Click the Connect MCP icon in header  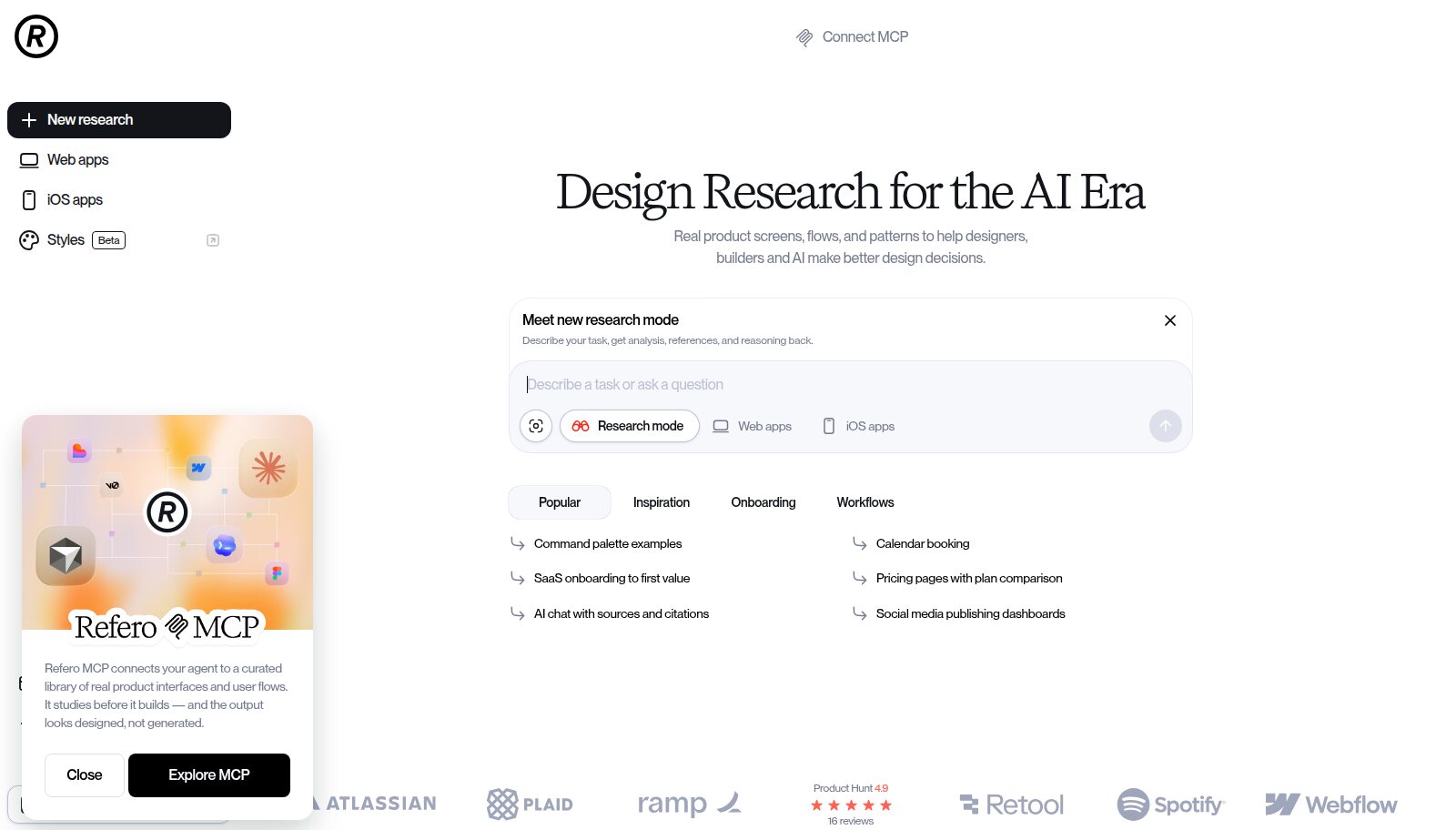click(x=804, y=37)
